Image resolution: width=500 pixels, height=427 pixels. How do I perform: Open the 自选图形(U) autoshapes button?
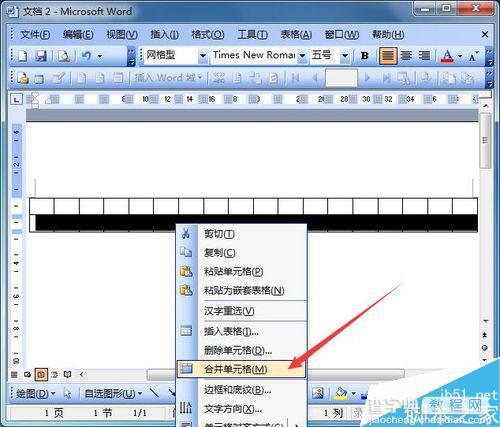click(113, 394)
